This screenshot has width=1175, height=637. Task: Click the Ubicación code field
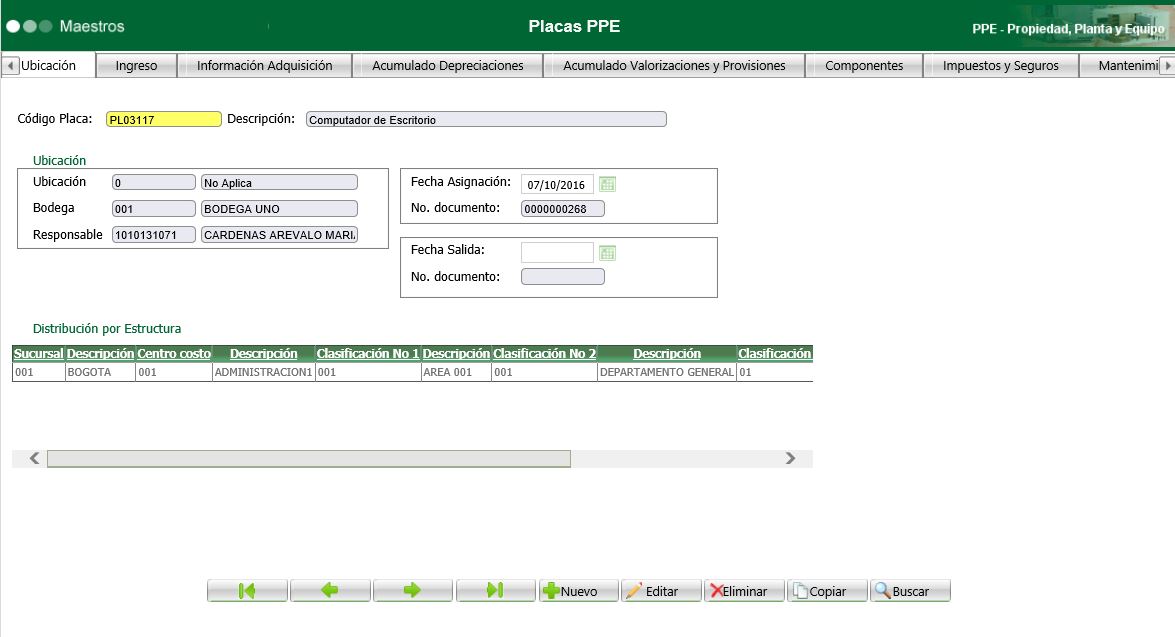point(154,182)
